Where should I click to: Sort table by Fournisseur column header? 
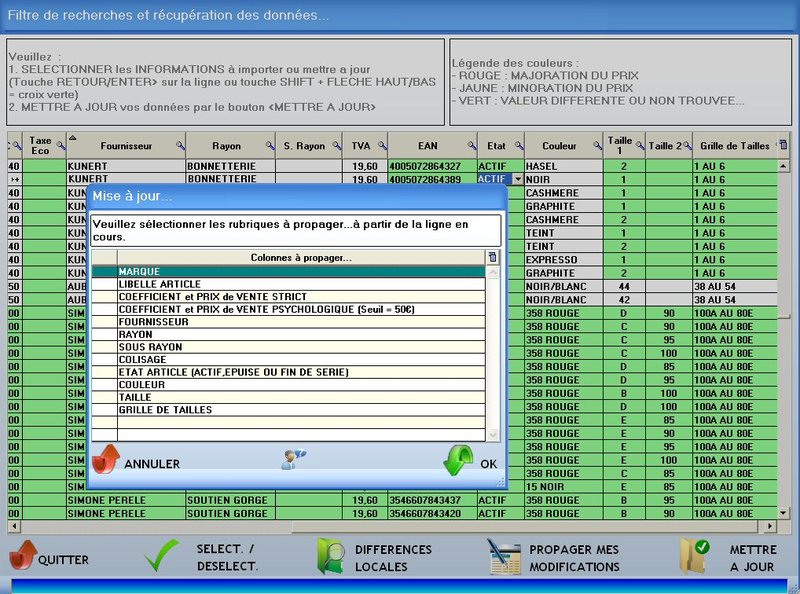coord(126,146)
